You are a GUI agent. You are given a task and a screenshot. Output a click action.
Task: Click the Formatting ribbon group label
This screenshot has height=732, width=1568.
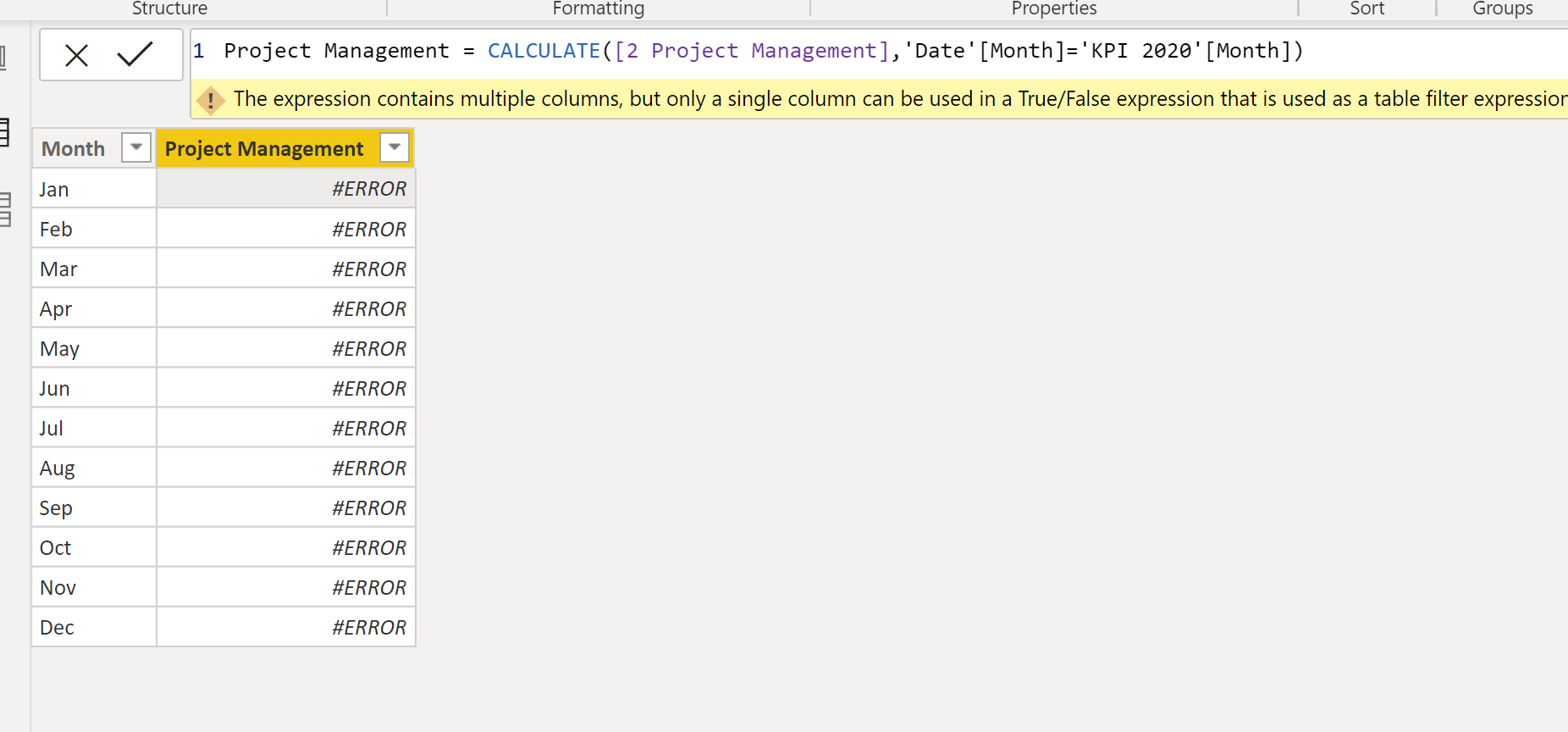[x=599, y=8]
